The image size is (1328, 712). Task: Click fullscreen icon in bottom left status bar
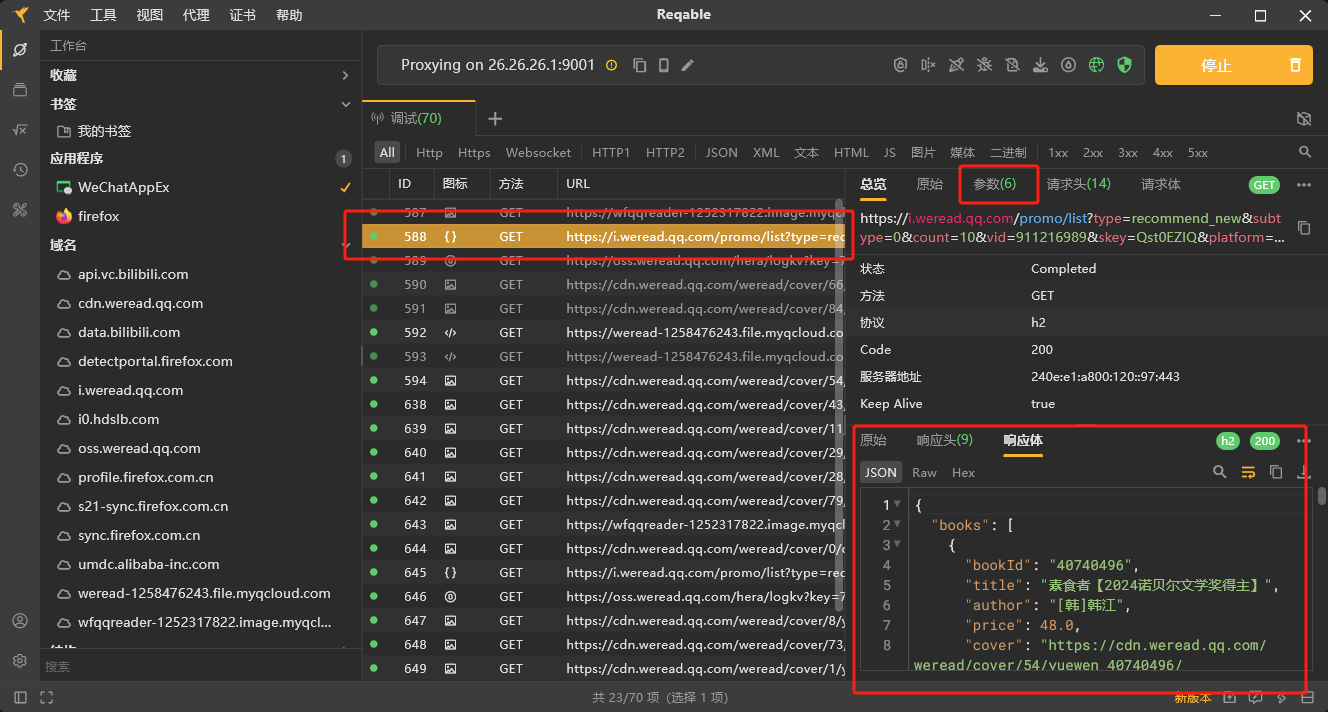(46, 697)
